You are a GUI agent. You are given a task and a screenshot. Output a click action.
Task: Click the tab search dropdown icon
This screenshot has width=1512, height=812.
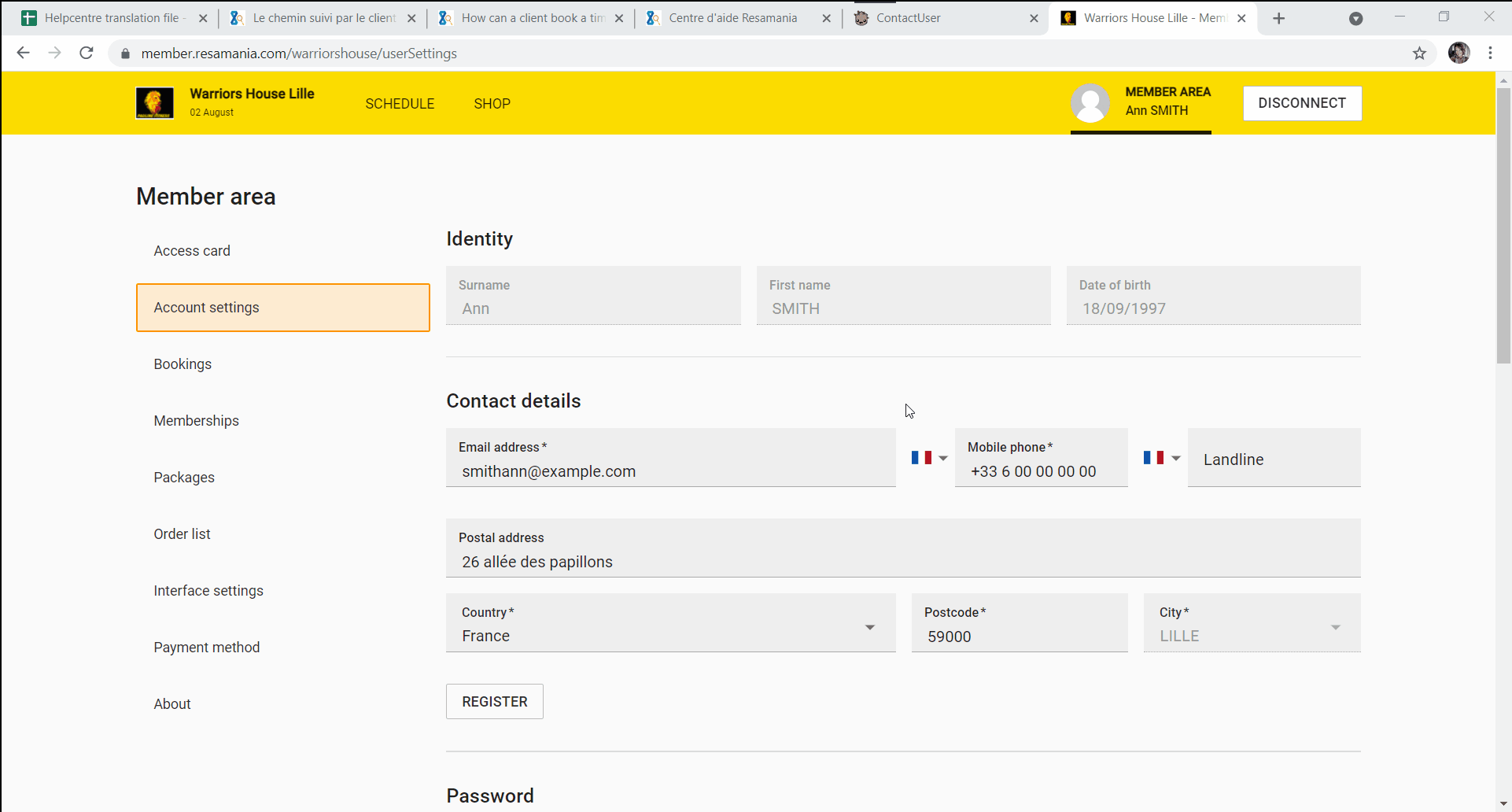click(1355, 18)
